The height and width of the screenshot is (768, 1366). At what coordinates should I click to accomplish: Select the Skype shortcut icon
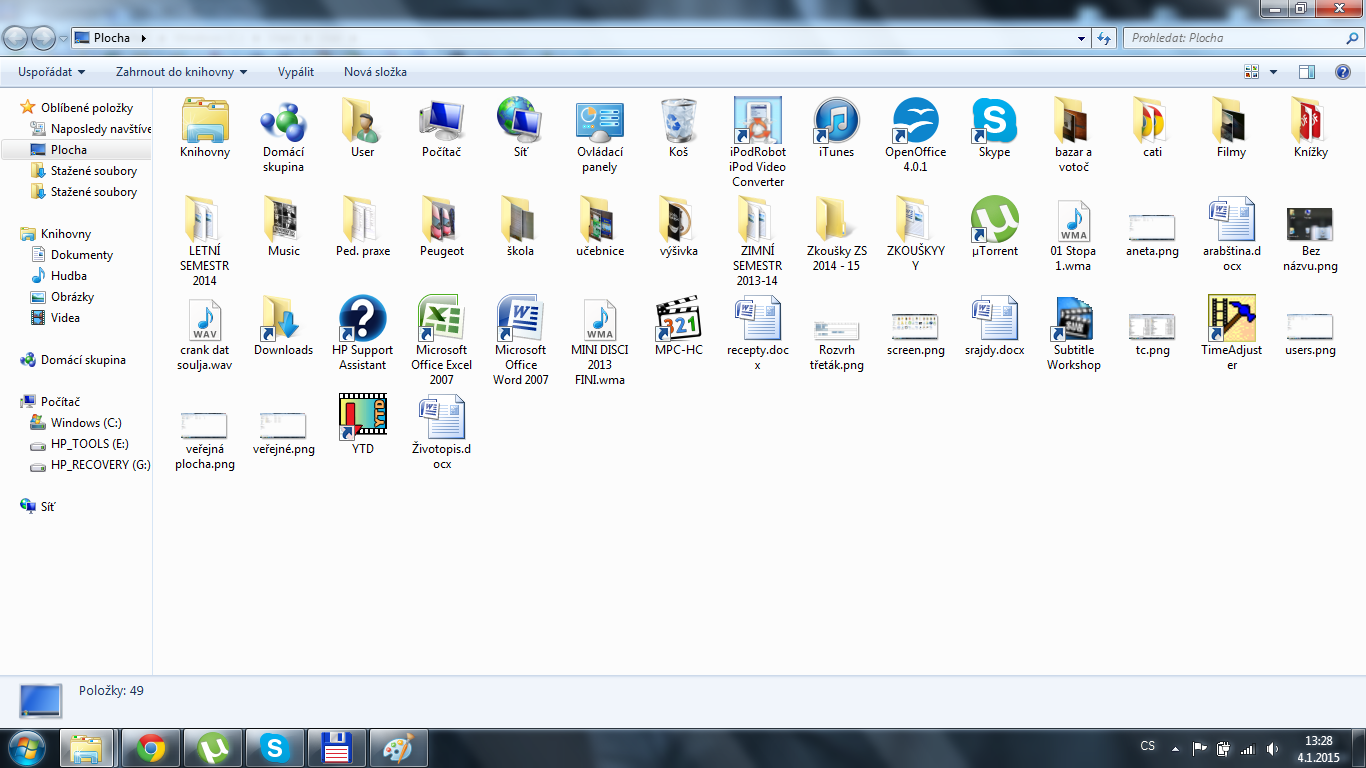click(994, 121)
